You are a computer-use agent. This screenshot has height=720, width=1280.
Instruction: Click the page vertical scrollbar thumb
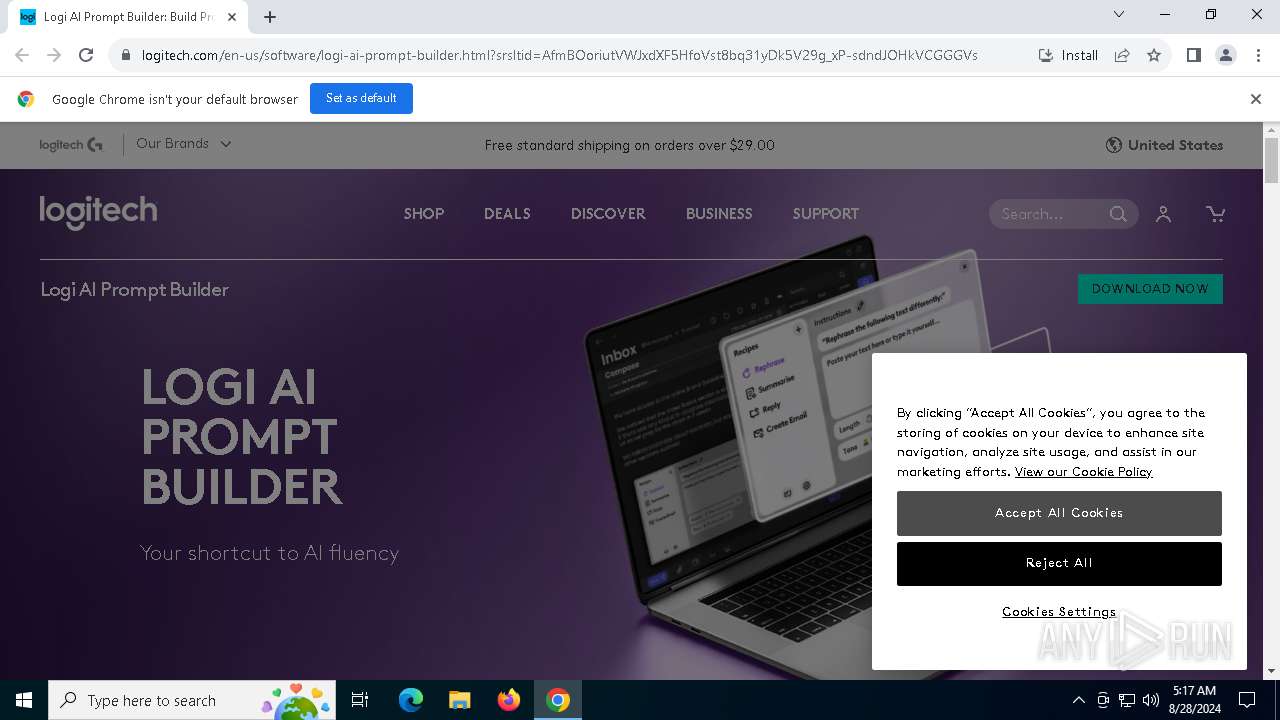(x=1271, y=161)
